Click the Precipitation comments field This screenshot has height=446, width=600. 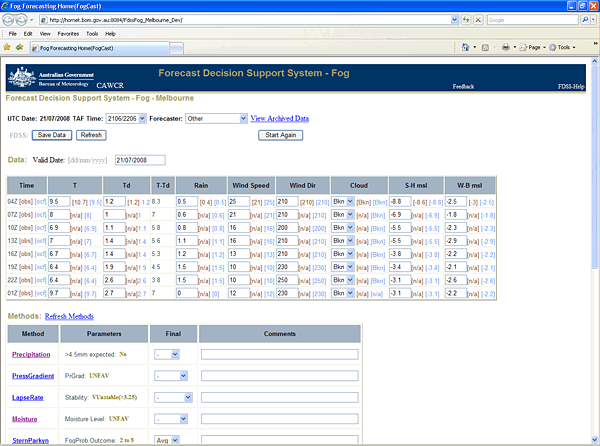(x=280, y=355)
